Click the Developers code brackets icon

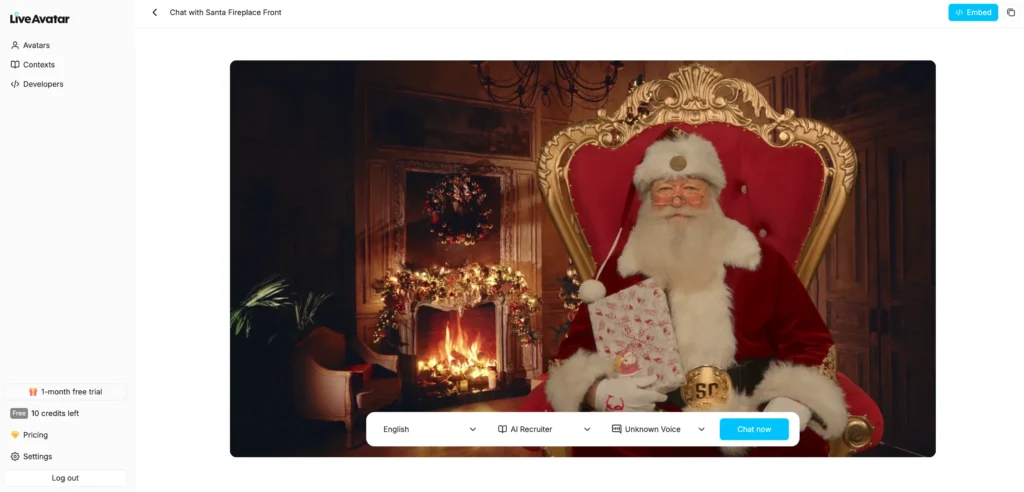pyautogui.click(x=15, y=84)
